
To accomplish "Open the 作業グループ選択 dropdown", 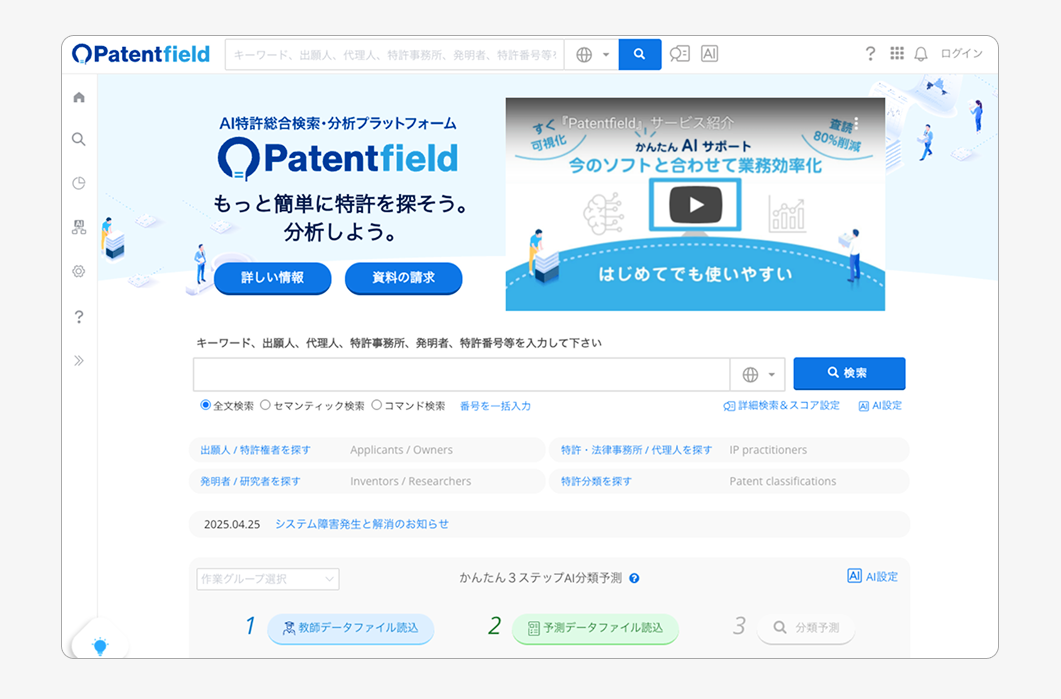I will pos(268,579).
